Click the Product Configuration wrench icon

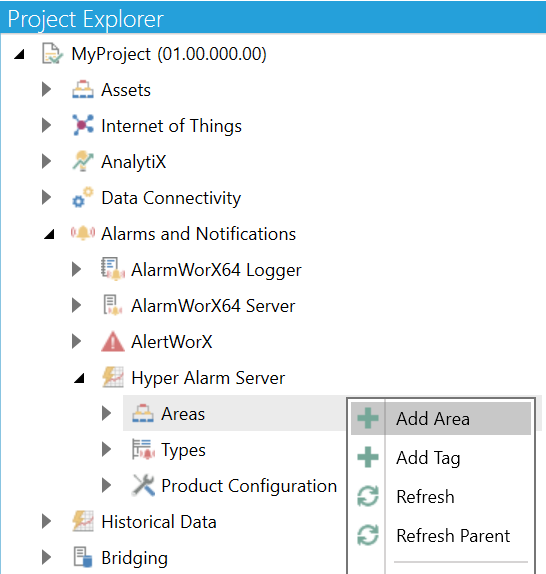click(143, 485)
